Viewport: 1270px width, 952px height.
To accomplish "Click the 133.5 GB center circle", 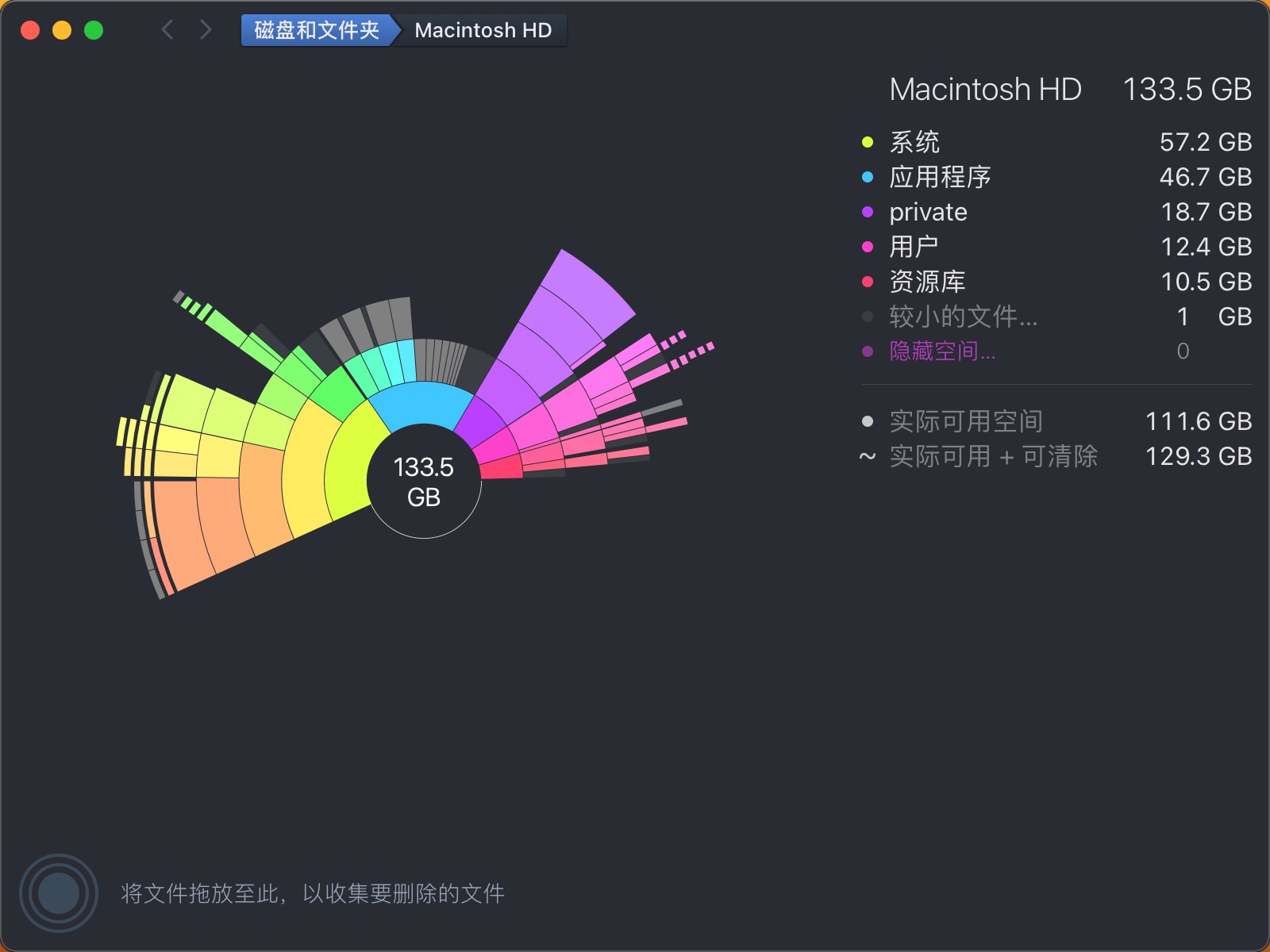I will pyautogui.click(x=424, y=482).
